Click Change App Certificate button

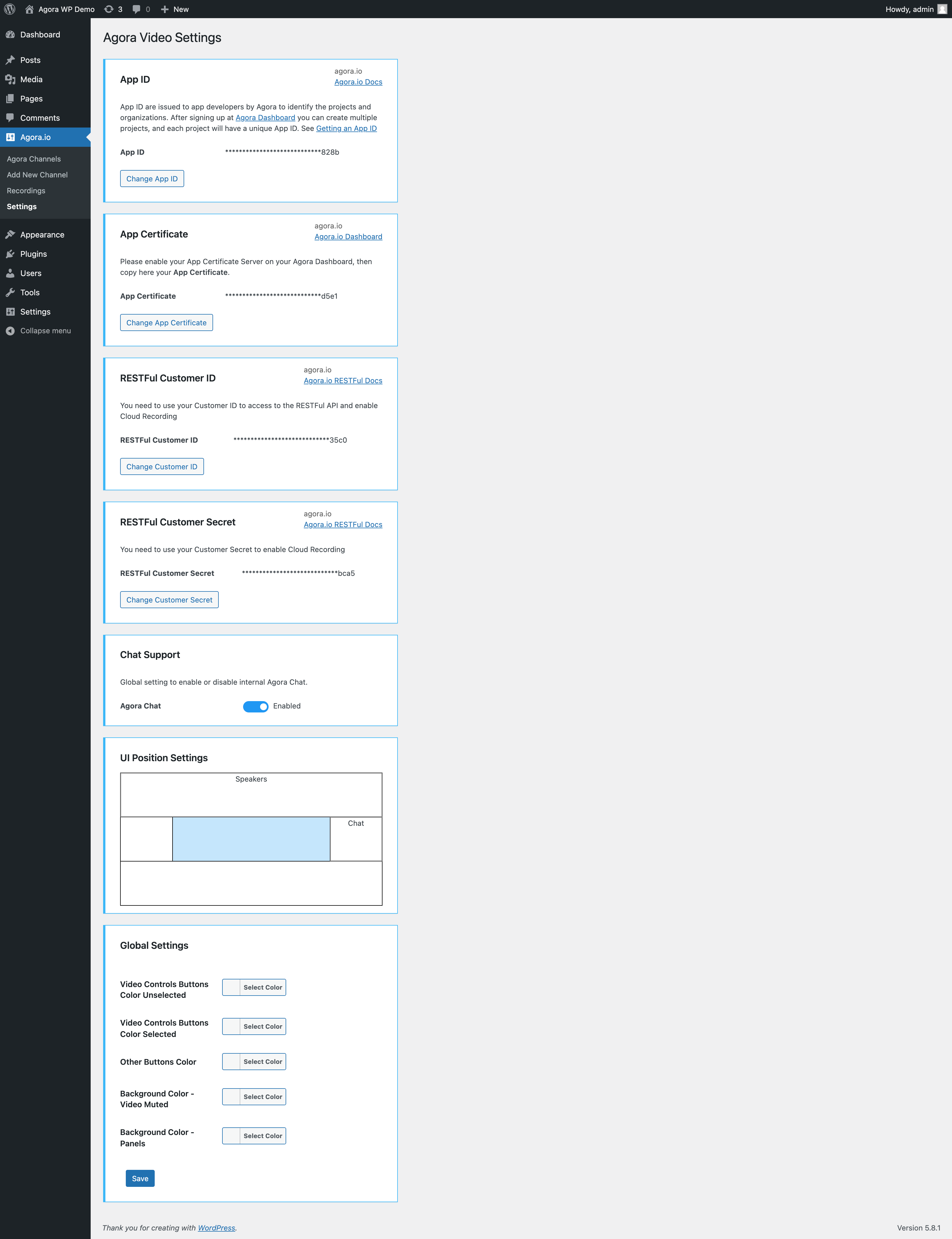click(167, 323)
